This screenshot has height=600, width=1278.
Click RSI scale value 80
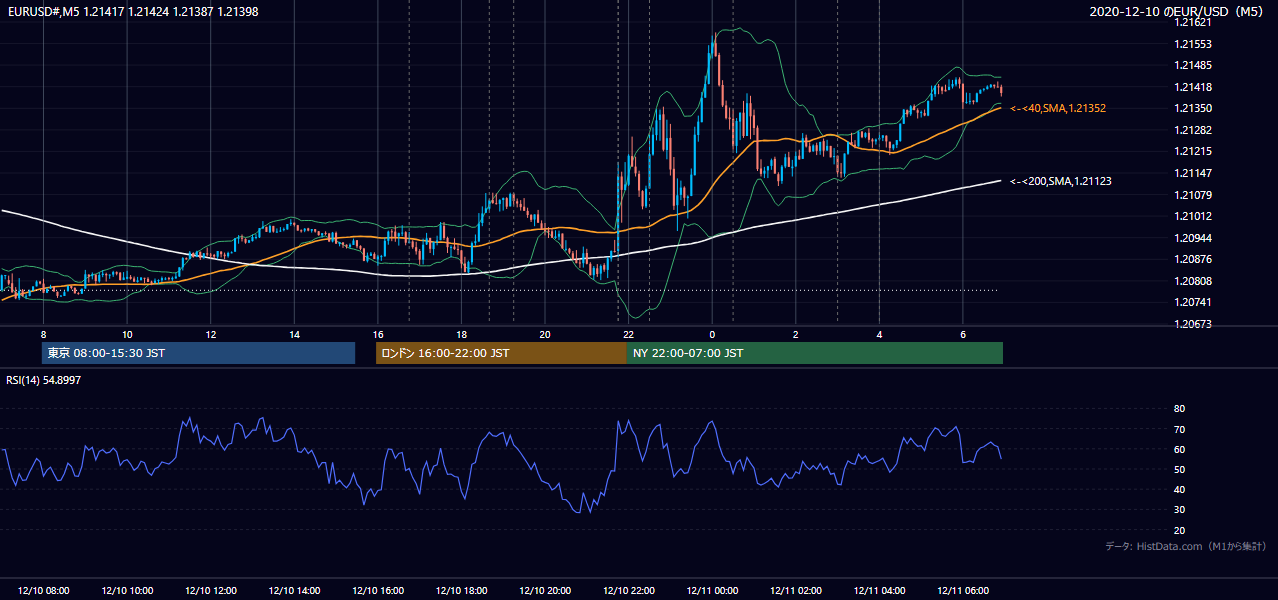tap(1179, 409)
